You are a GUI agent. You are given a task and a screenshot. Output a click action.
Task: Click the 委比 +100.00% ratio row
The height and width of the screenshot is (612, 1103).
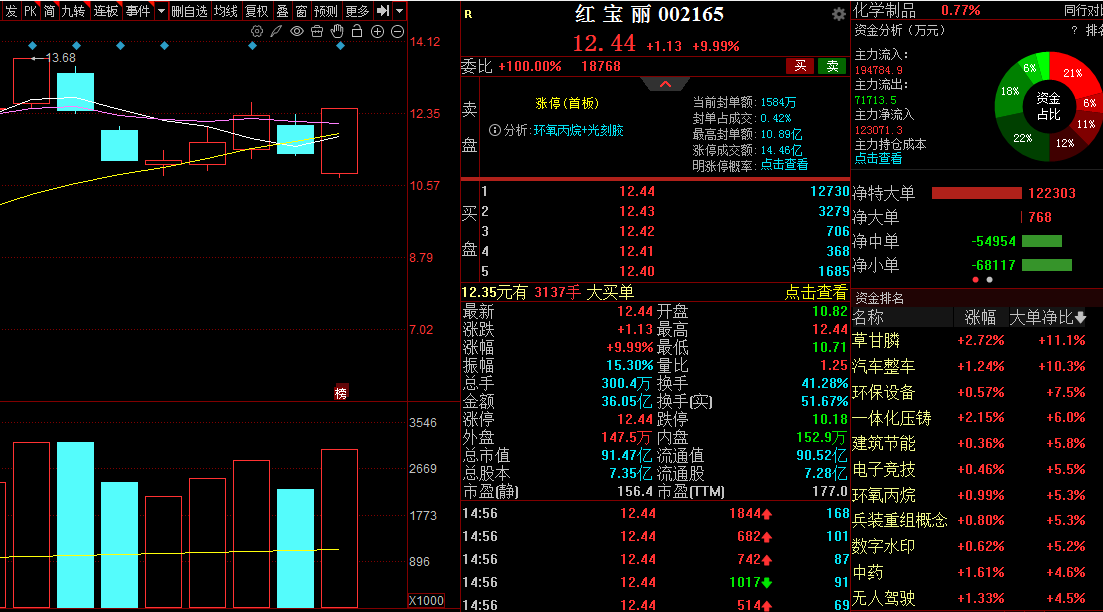pyautogui.click(x=540, y=66)
